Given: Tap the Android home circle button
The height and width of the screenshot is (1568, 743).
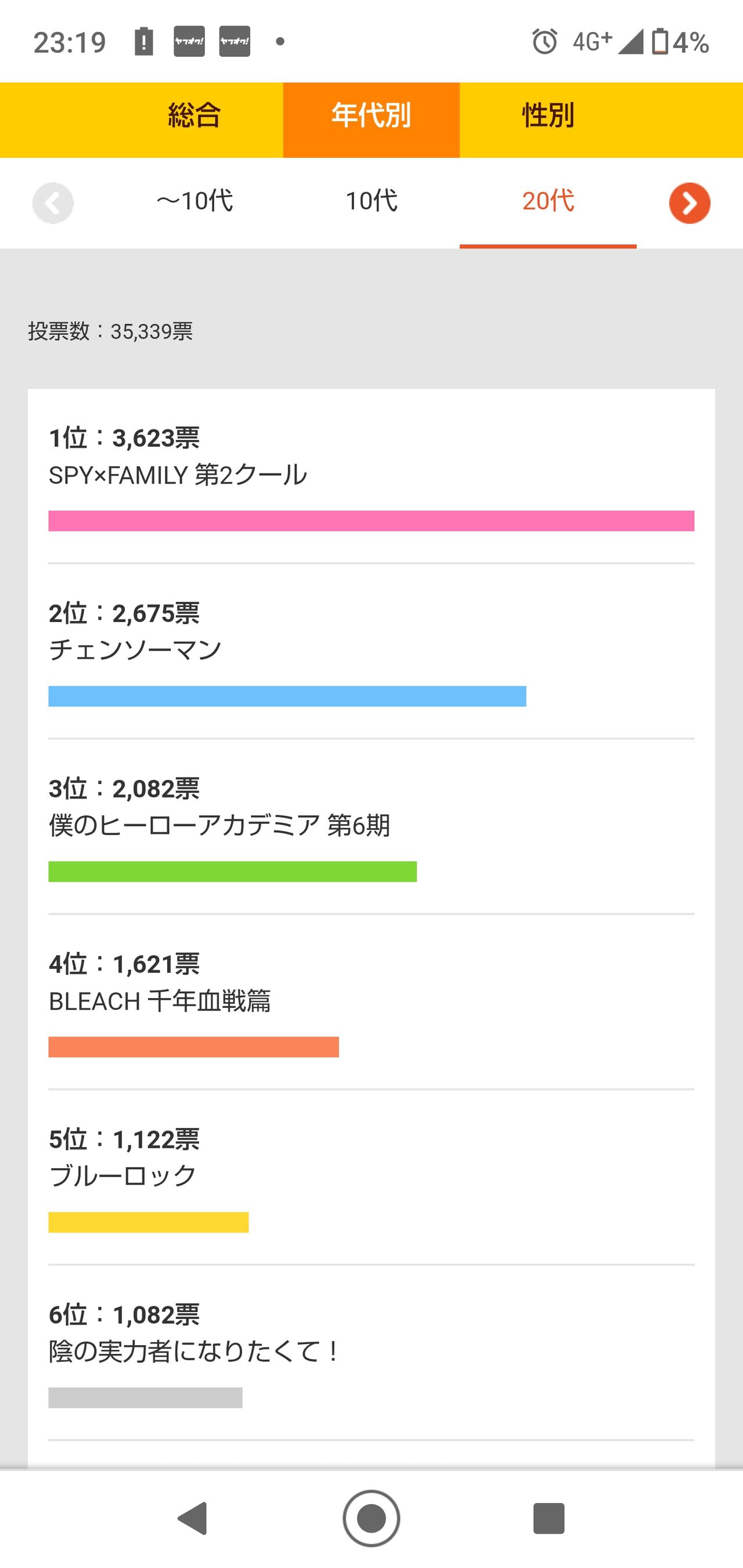Looking at the screenshot, I should point(371,1518).
